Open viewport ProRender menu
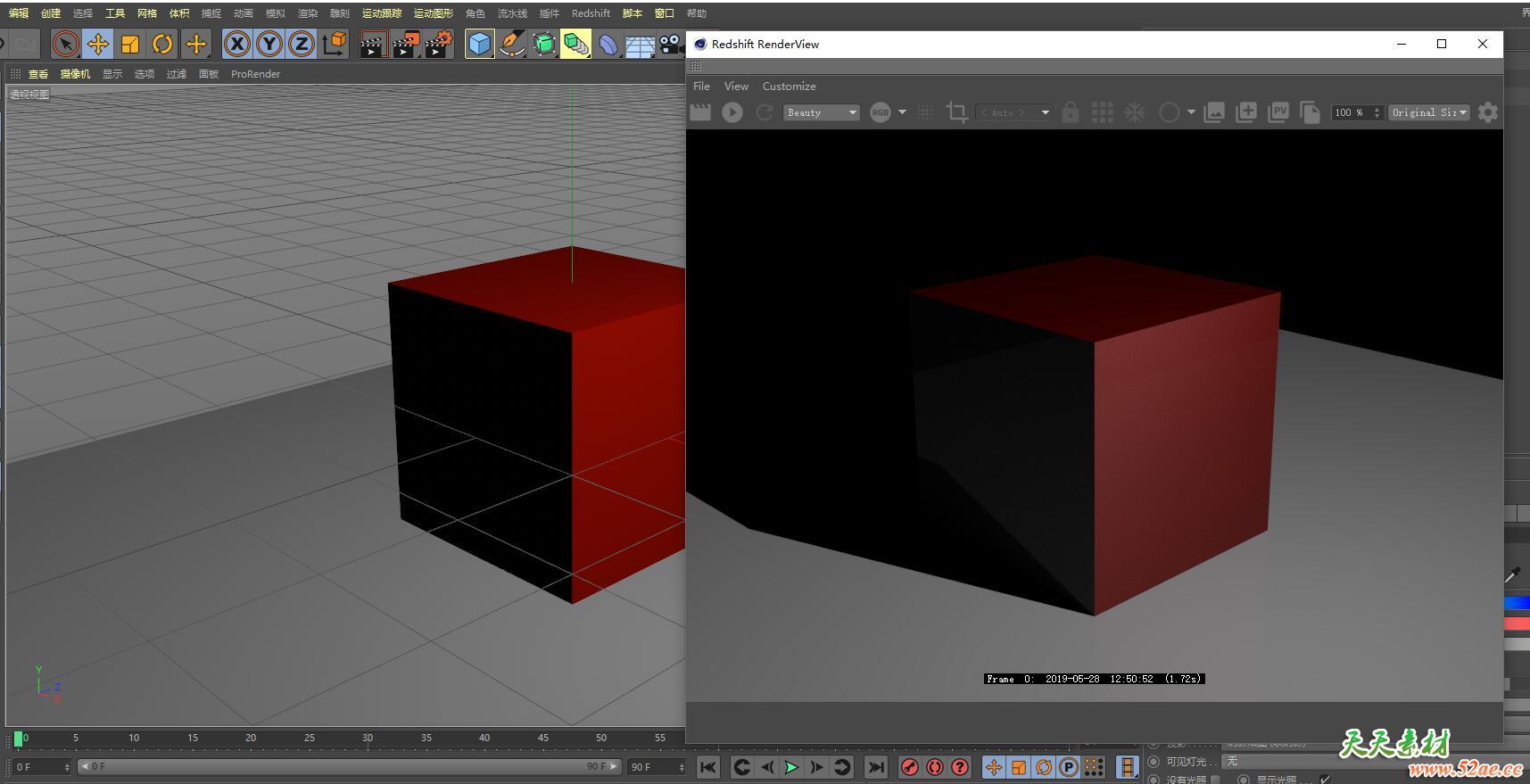1530x784 pixels. 255,74
